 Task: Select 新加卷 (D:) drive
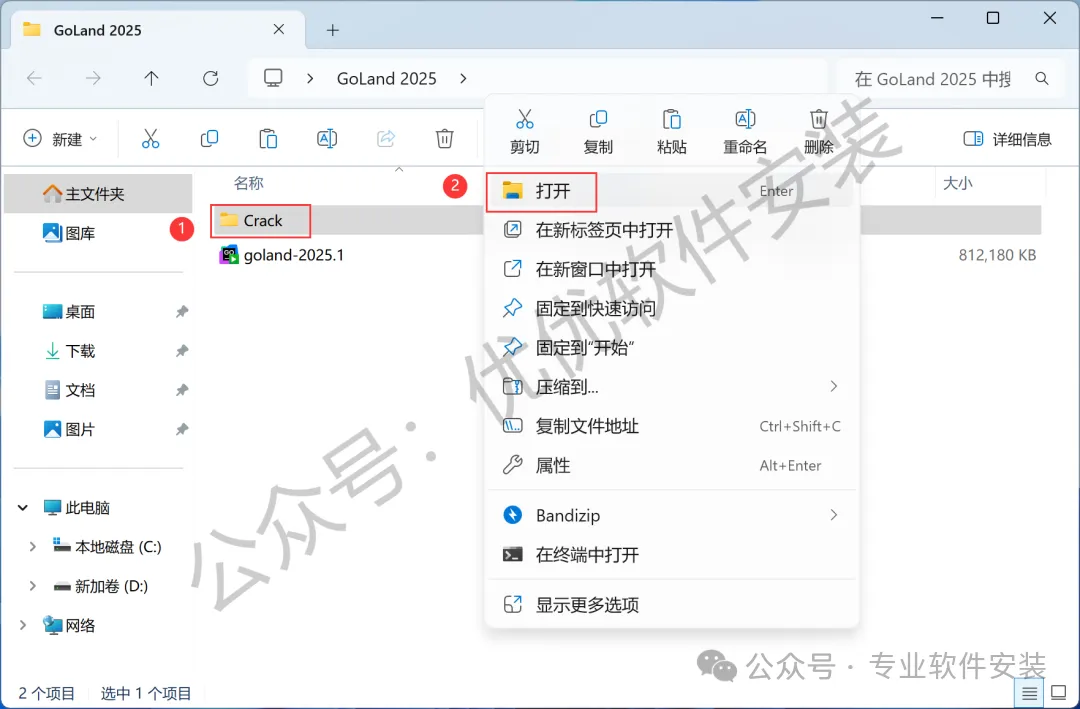click(101, 586)
